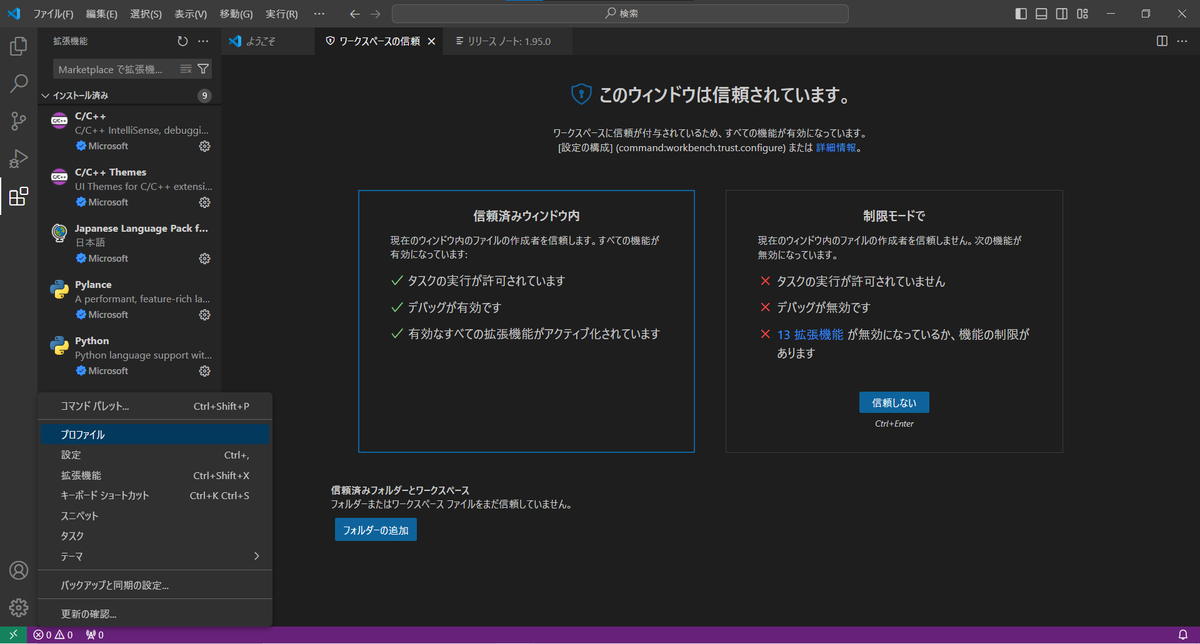Click the フォルダーの追加 button
The image size is (1200, 644).
376,530
